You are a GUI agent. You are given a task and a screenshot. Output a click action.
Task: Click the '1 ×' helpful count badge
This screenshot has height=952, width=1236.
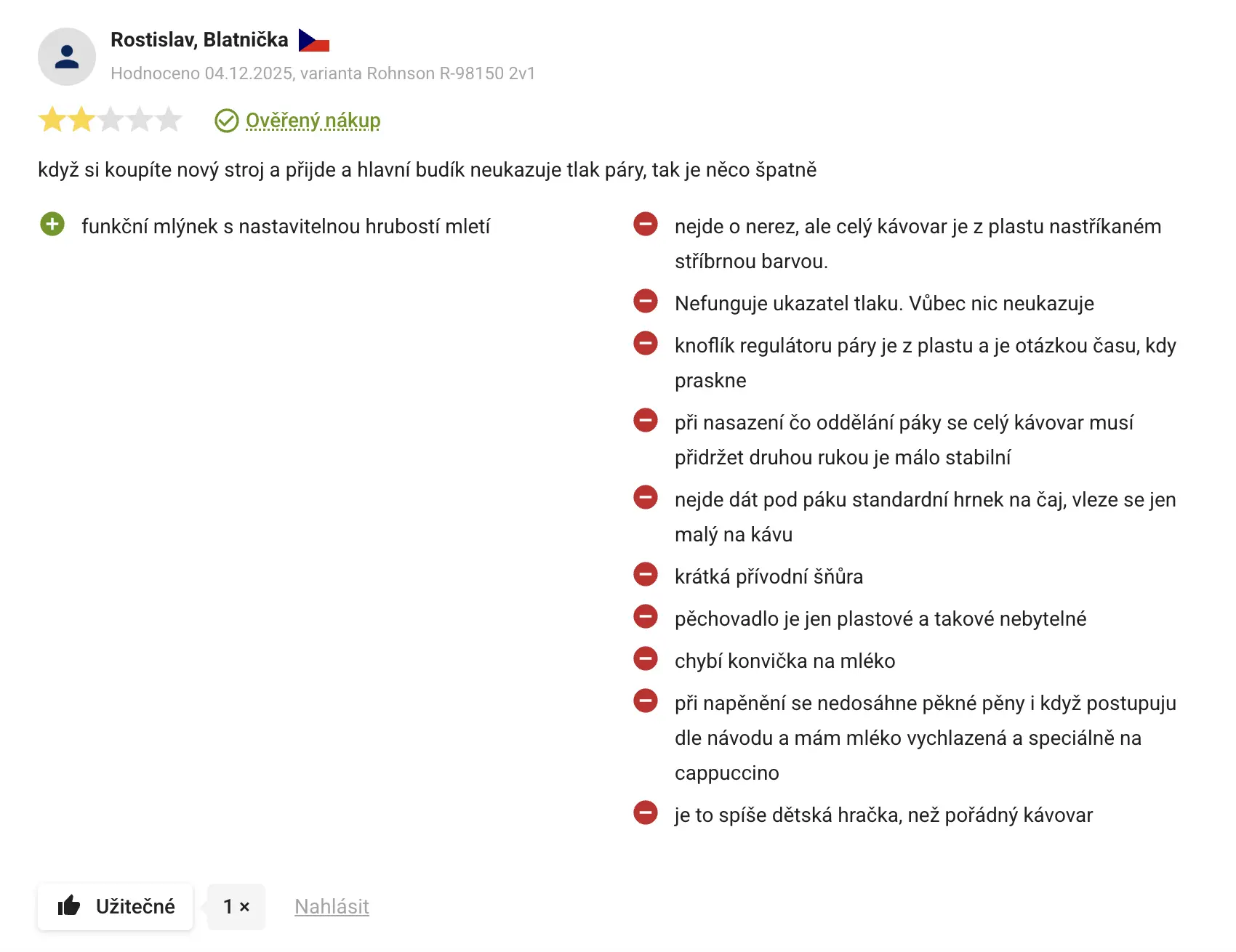236,906
